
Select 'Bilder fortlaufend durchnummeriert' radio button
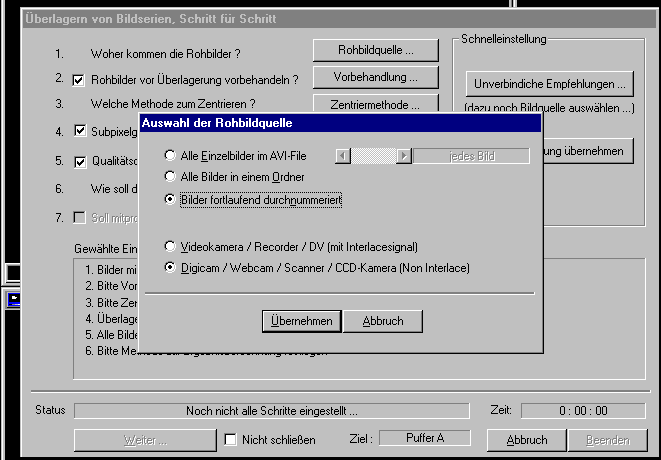point(170,200)
